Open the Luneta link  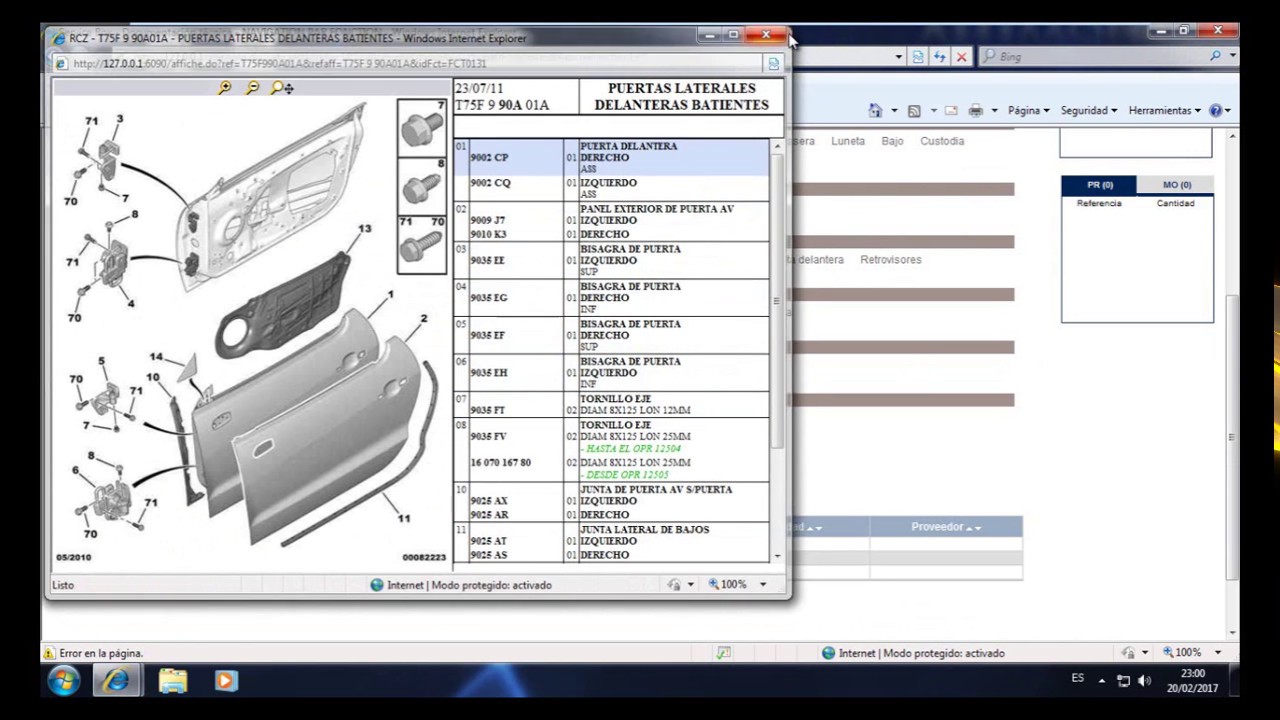pyautogui.click(x=847, y=141)
